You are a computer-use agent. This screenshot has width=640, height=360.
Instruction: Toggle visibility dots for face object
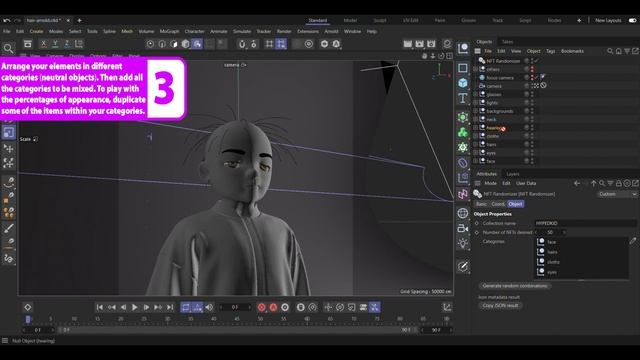pos(532,161)
